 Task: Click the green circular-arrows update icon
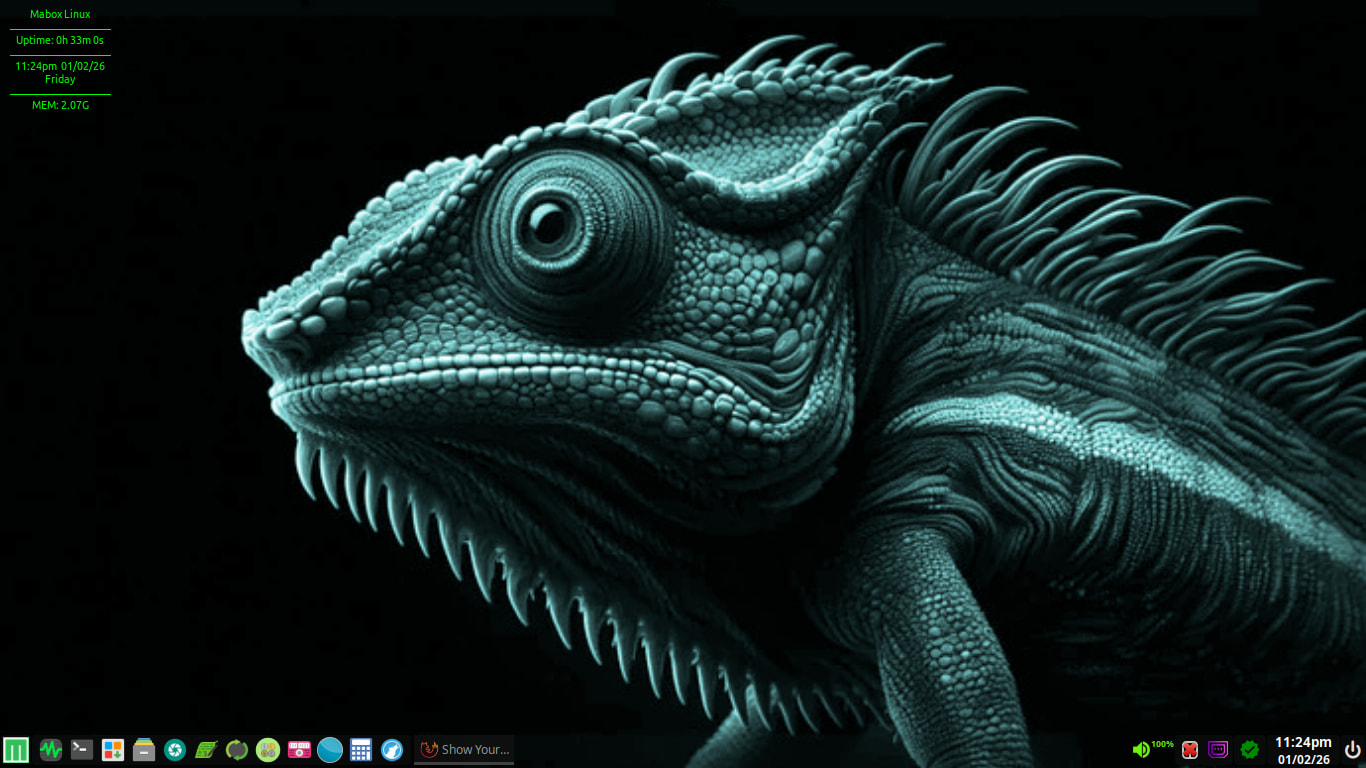tap(237, 749)
